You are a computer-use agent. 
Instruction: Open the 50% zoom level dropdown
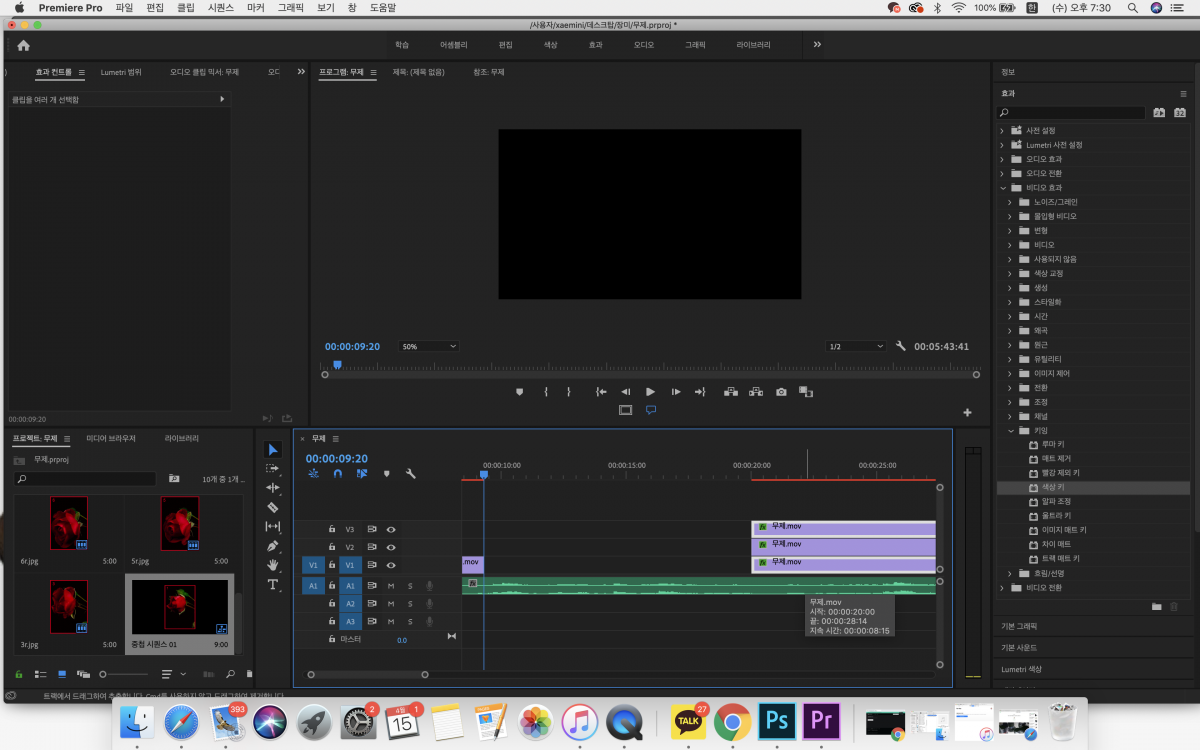click(428, 346)
